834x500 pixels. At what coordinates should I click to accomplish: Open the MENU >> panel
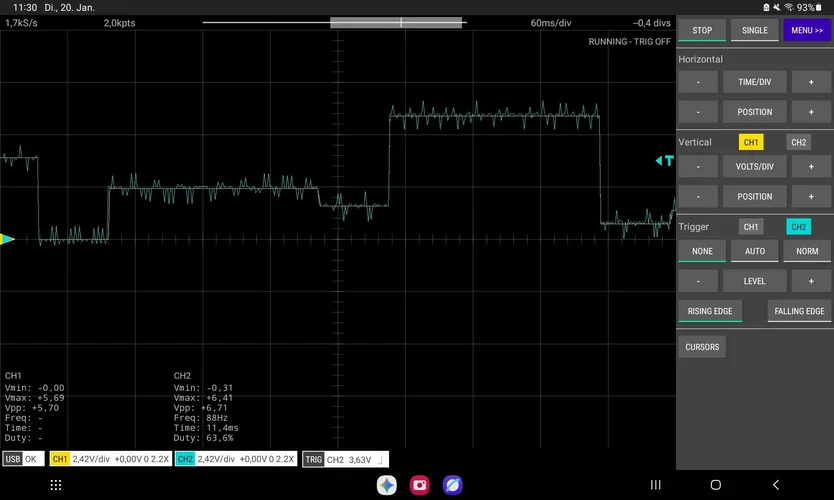pos(806,30)
